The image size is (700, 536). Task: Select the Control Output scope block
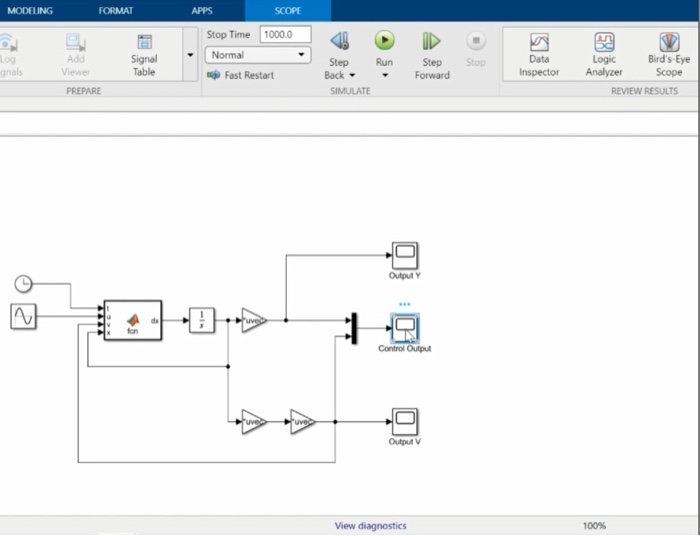coord(405,328)
